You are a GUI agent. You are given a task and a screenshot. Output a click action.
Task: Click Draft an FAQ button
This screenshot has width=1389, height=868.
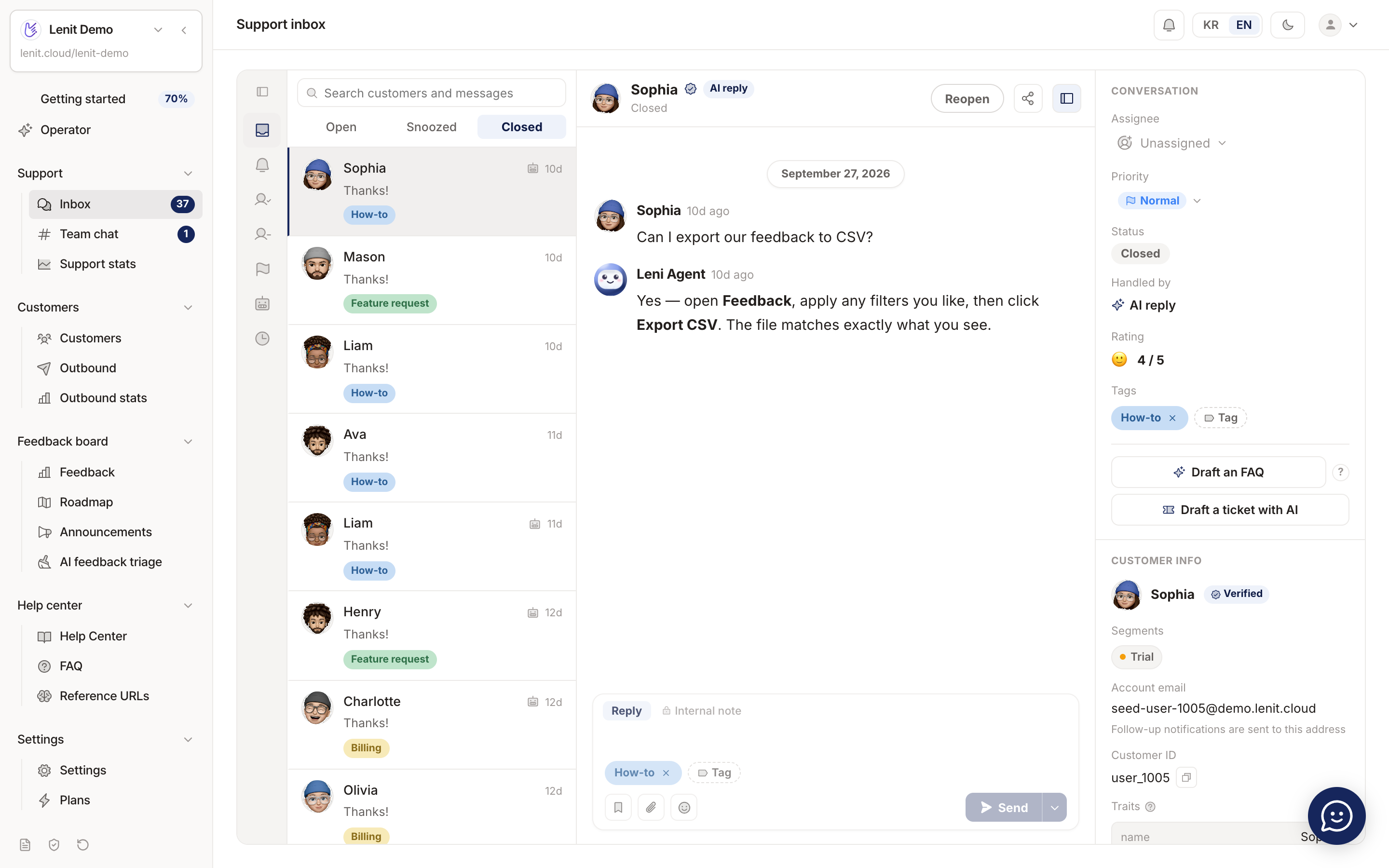click(x=1218, y=472)
